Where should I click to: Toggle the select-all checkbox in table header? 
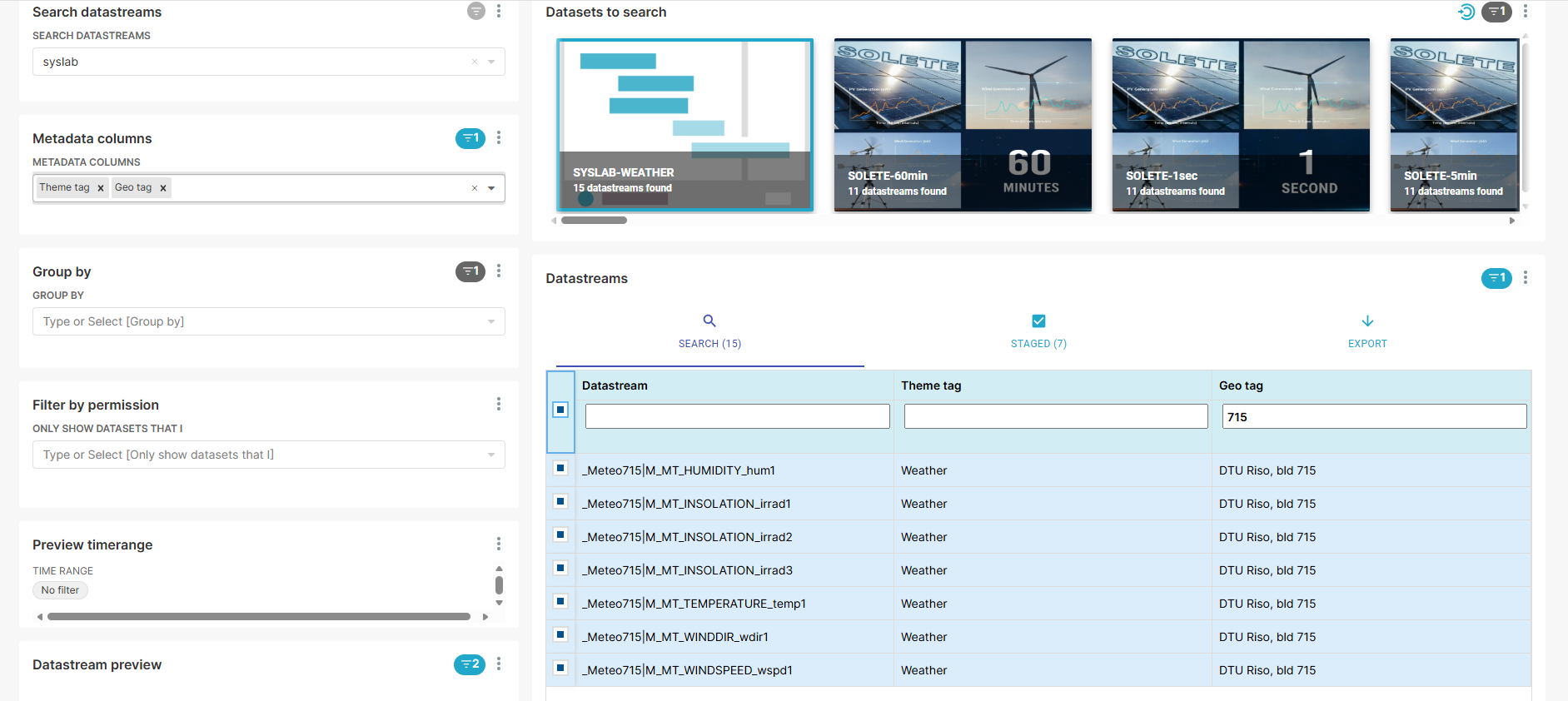pos(560,410)
